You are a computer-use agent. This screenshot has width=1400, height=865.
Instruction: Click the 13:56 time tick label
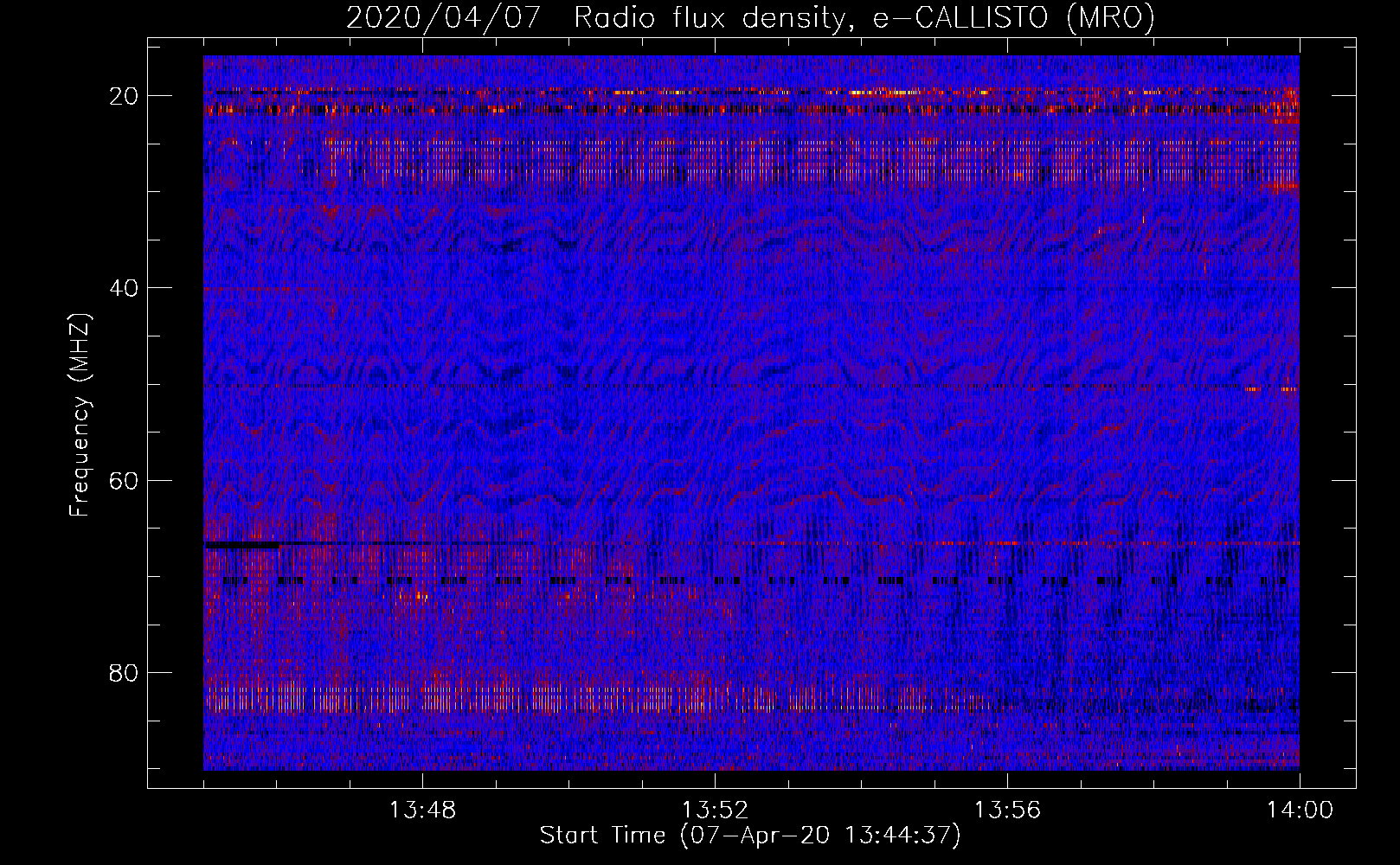click(1007, 811)
